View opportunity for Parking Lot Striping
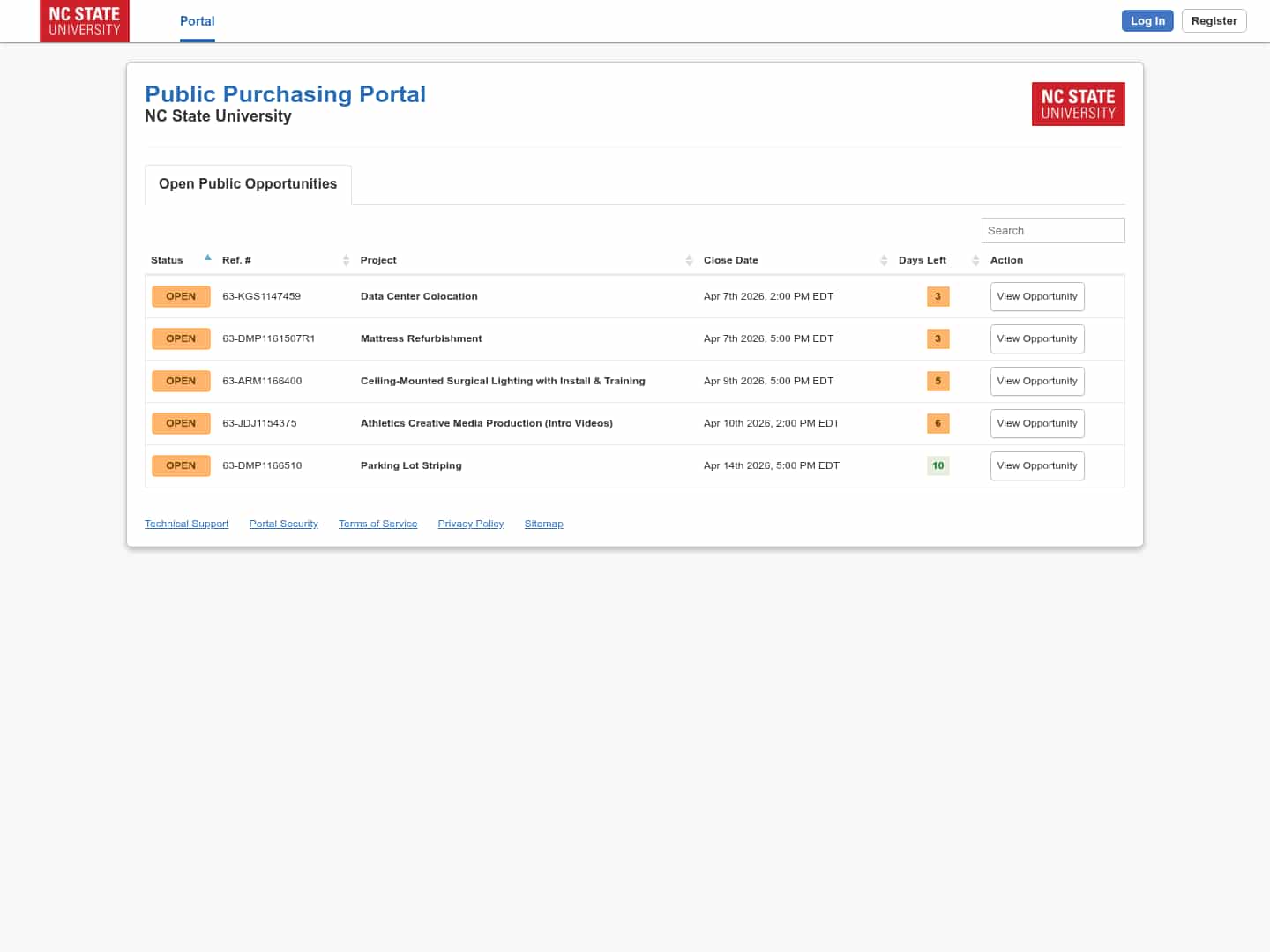1270x952 pixels. [x=1036, y=465]
